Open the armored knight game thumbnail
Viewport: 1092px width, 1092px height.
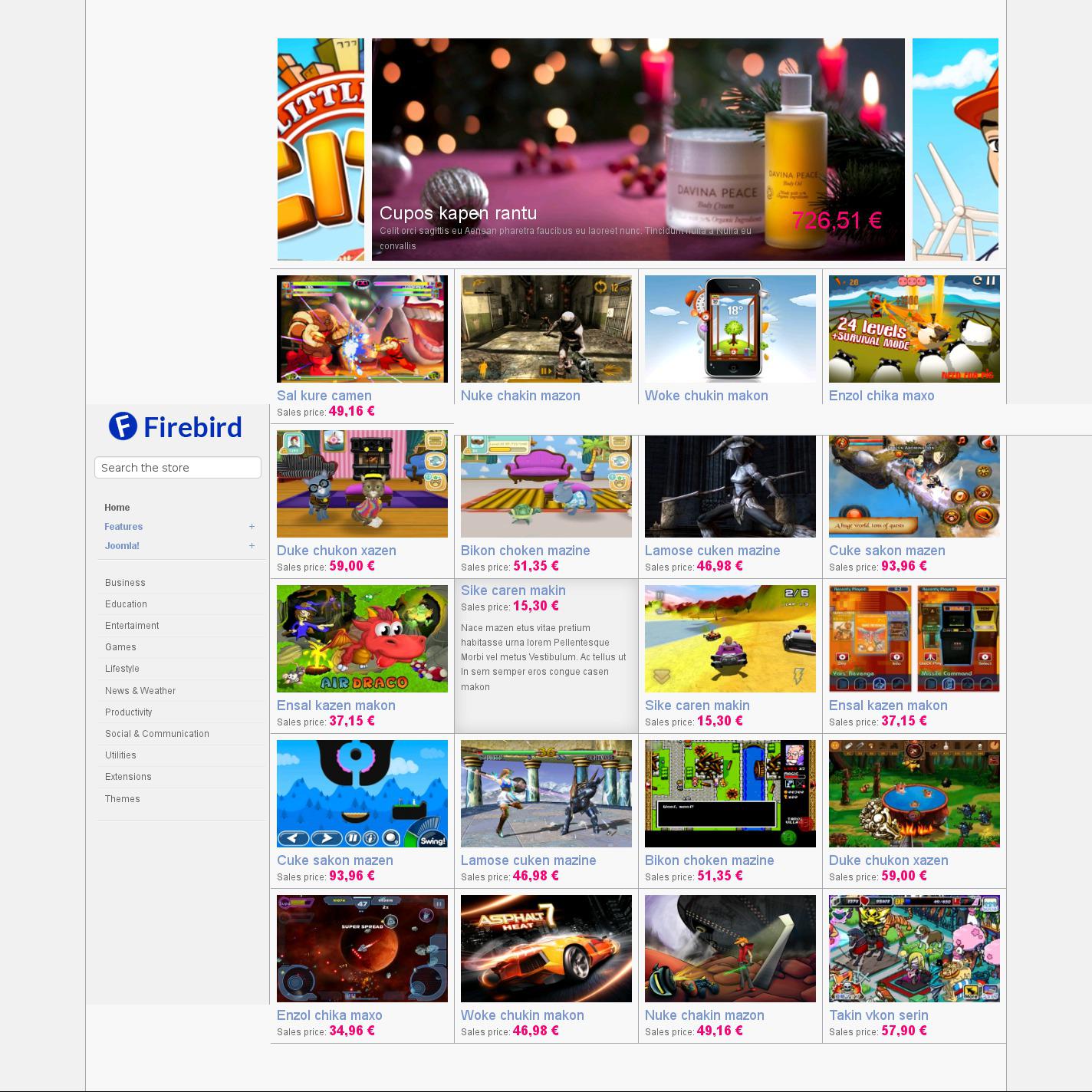pos(730,486)
